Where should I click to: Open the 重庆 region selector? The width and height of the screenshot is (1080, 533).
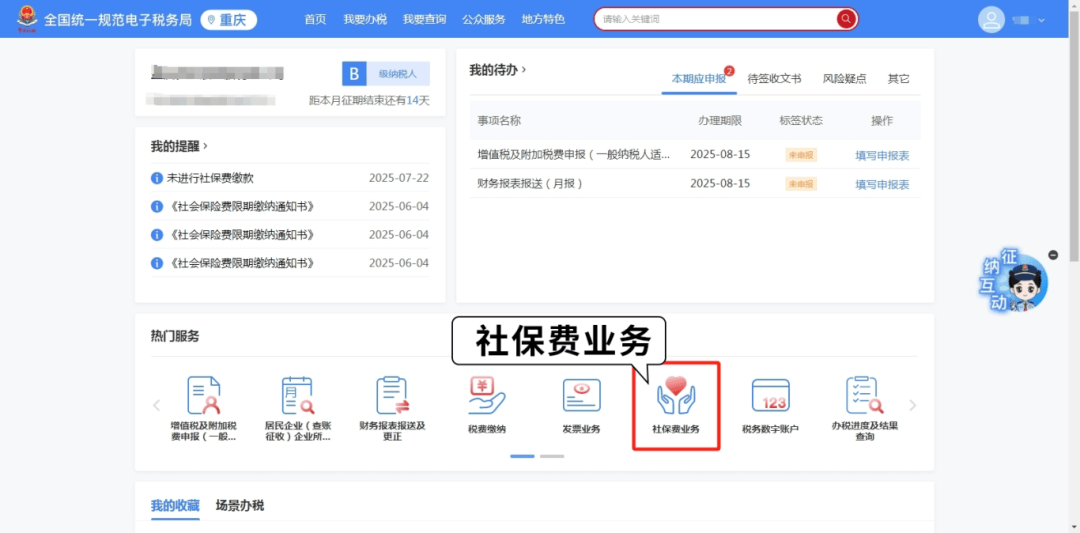[x=229, y=19]
